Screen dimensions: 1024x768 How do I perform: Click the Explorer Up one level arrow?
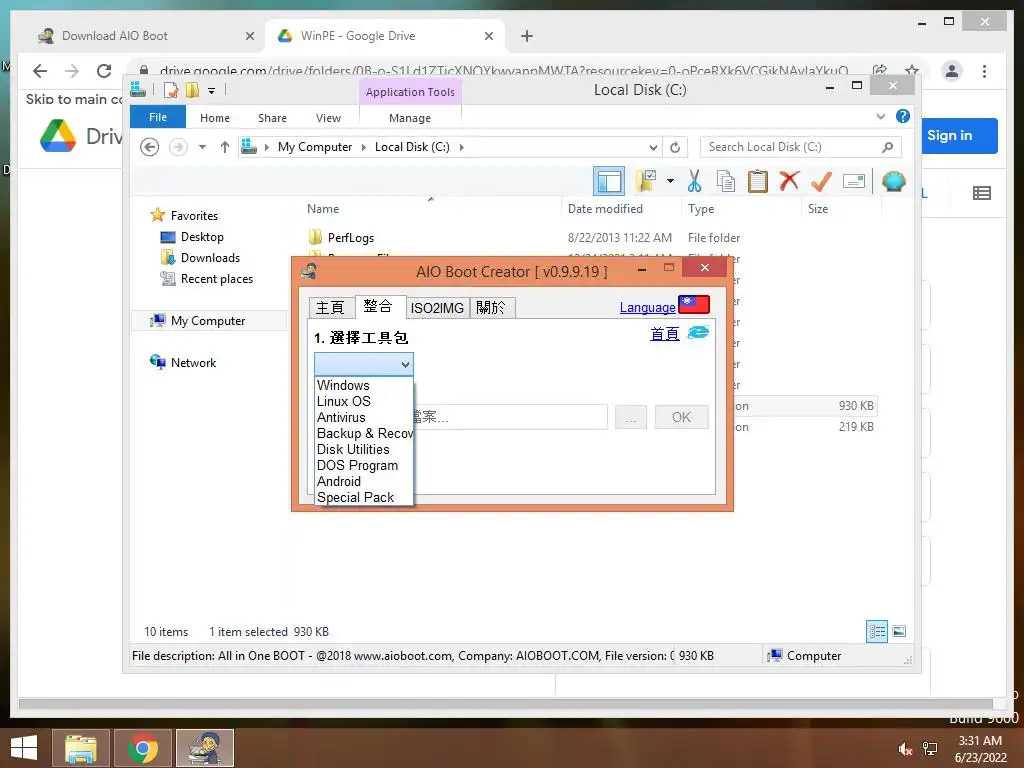coord(225,147)
